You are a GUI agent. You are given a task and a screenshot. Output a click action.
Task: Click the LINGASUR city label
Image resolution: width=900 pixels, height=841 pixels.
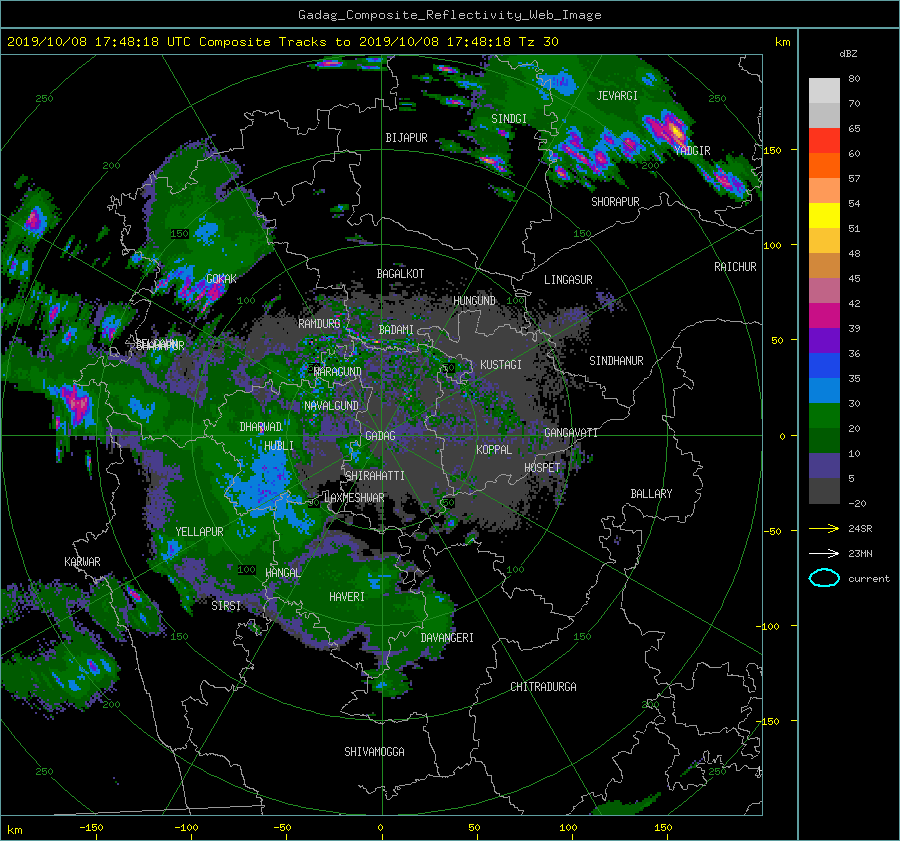tap(568, 280)
